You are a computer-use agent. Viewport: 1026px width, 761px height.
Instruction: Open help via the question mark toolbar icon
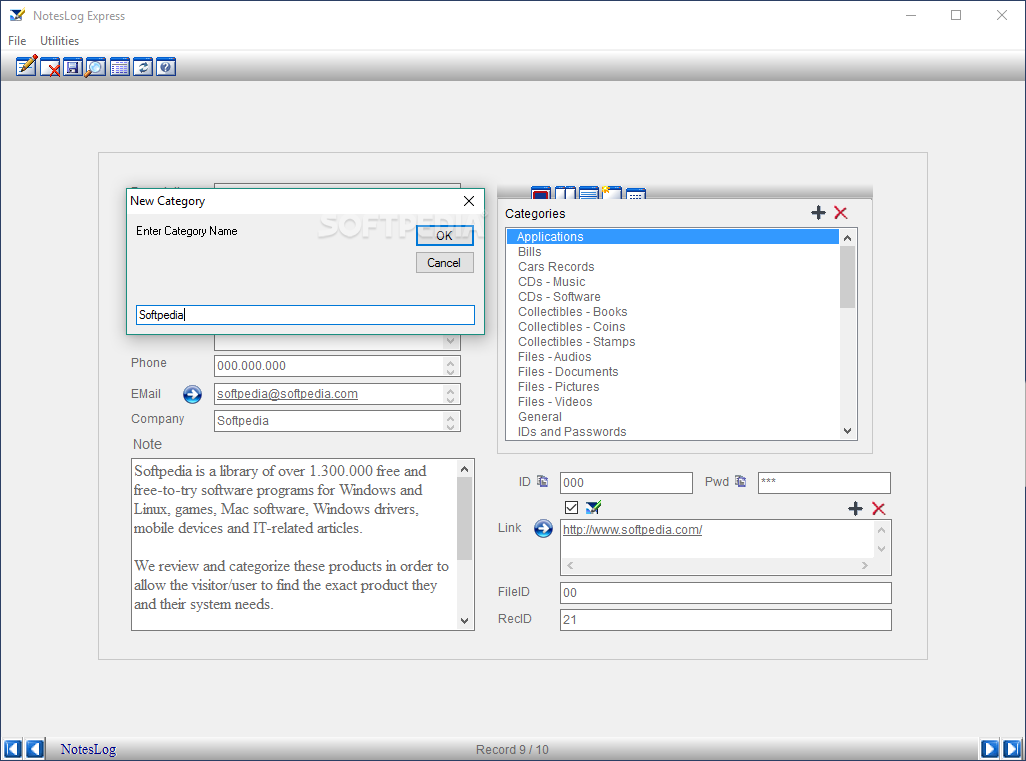click(x=166, y=67)
